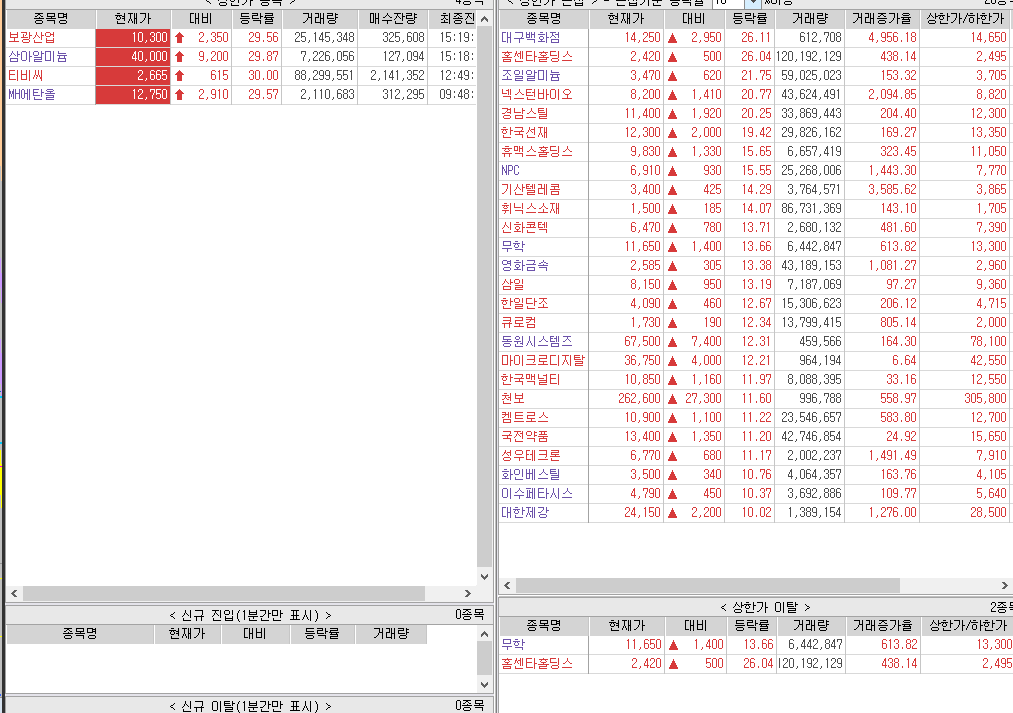Select 동원시스템즈 stock row
Image resolution: width=1013 pixels, height=713 pixels.
pos(537,342)
